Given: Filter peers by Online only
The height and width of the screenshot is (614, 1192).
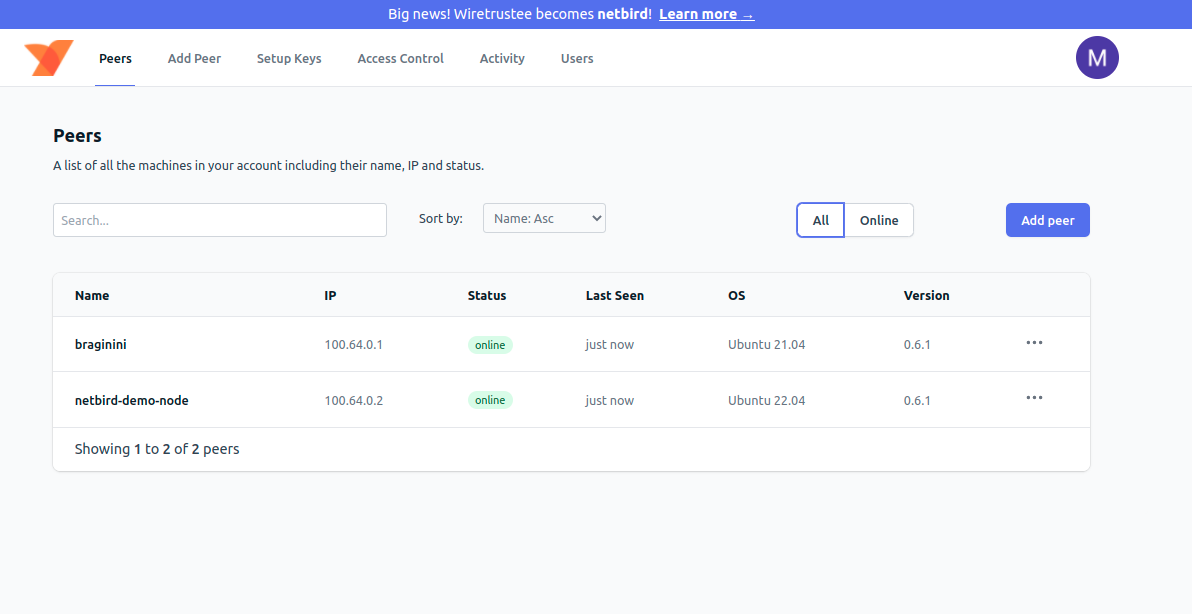Looking at the screenshot, I should (879, 220).
